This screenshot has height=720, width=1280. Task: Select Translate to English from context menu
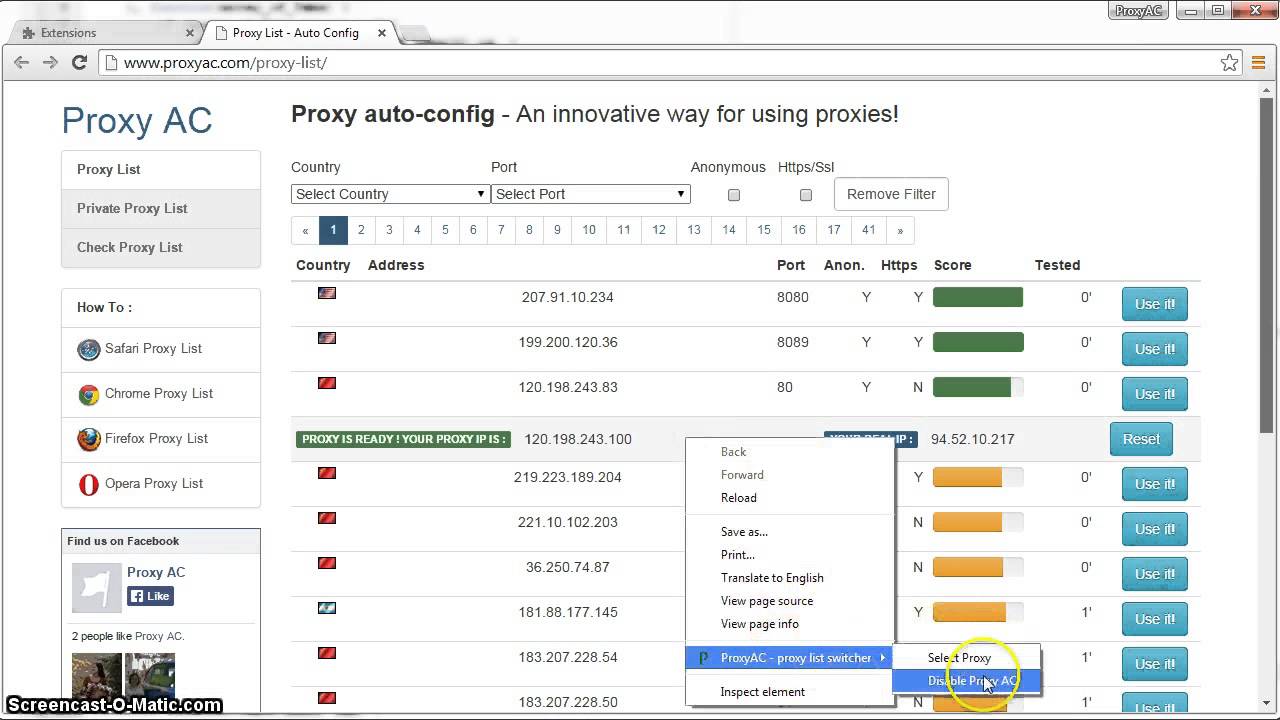tap(772, 578)
